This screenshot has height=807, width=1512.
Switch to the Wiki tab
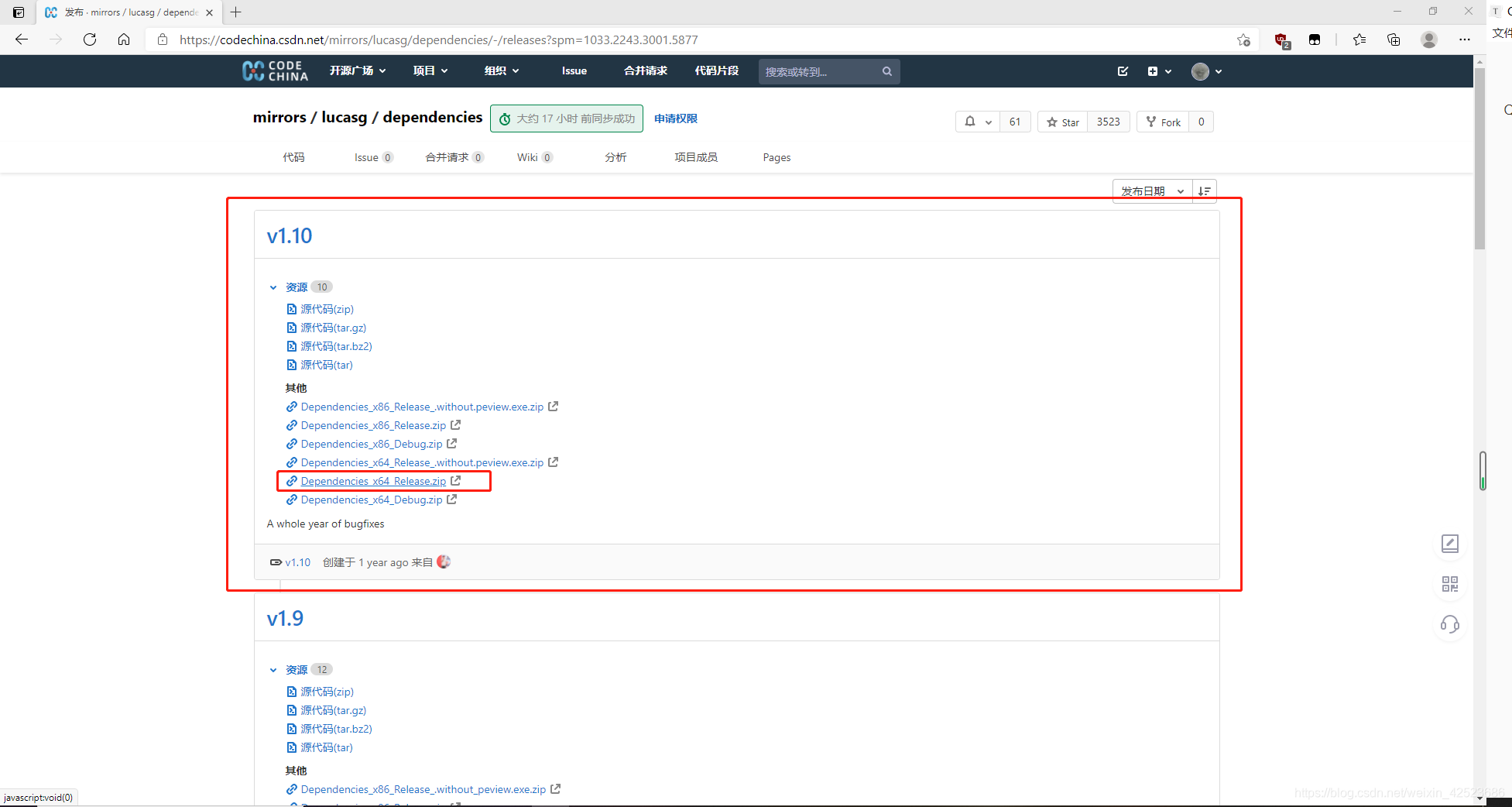point(535,157)
